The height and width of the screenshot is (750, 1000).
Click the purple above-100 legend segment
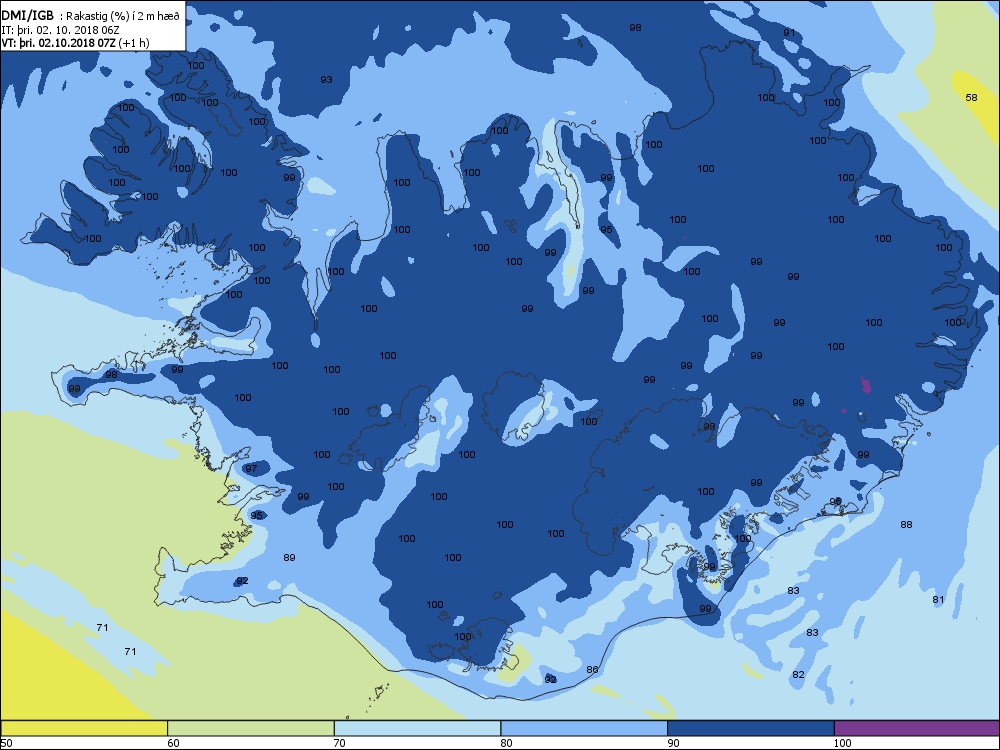coord(916,728)
